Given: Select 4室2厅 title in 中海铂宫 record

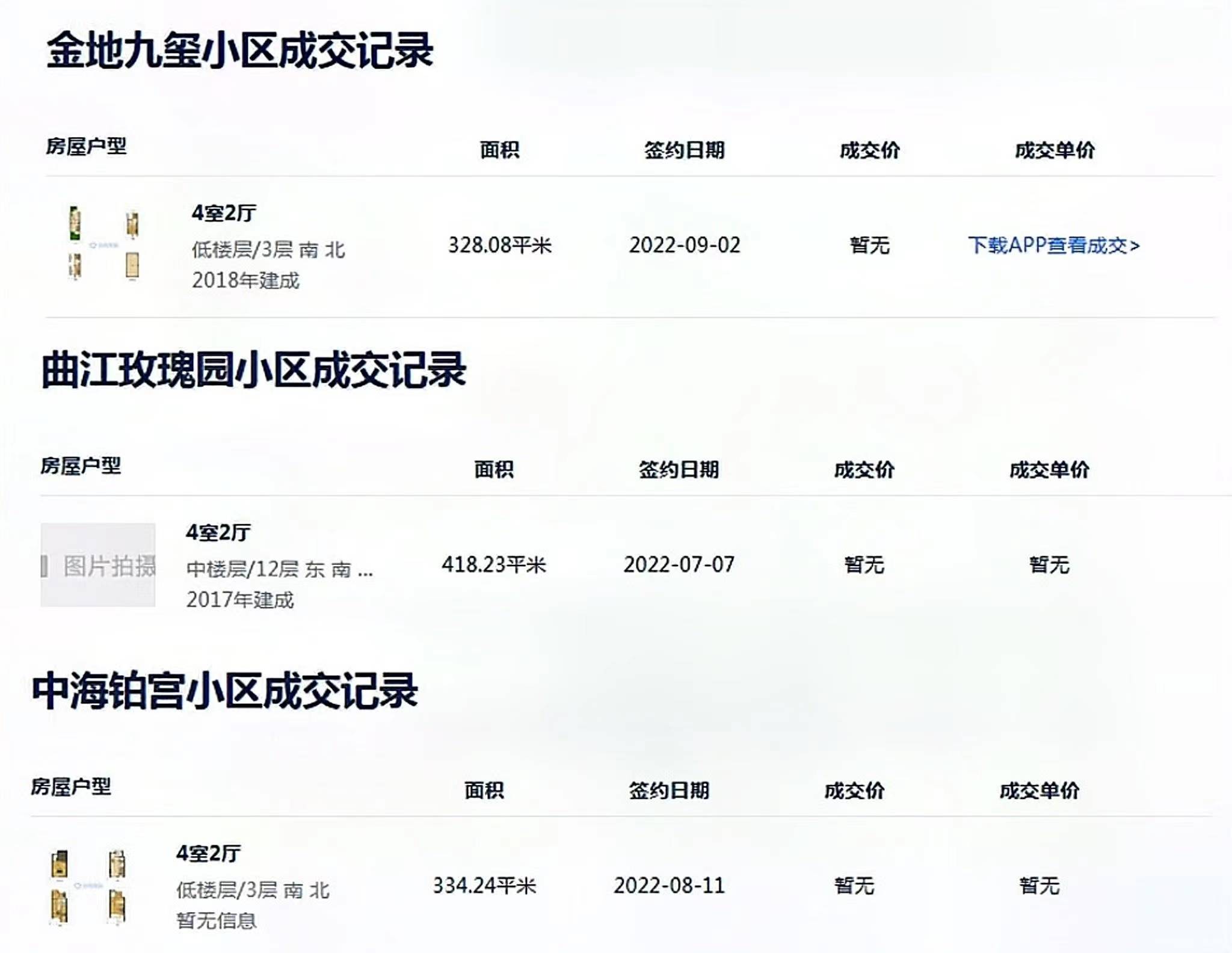Looking at the screenshot, I should [208, 853].
